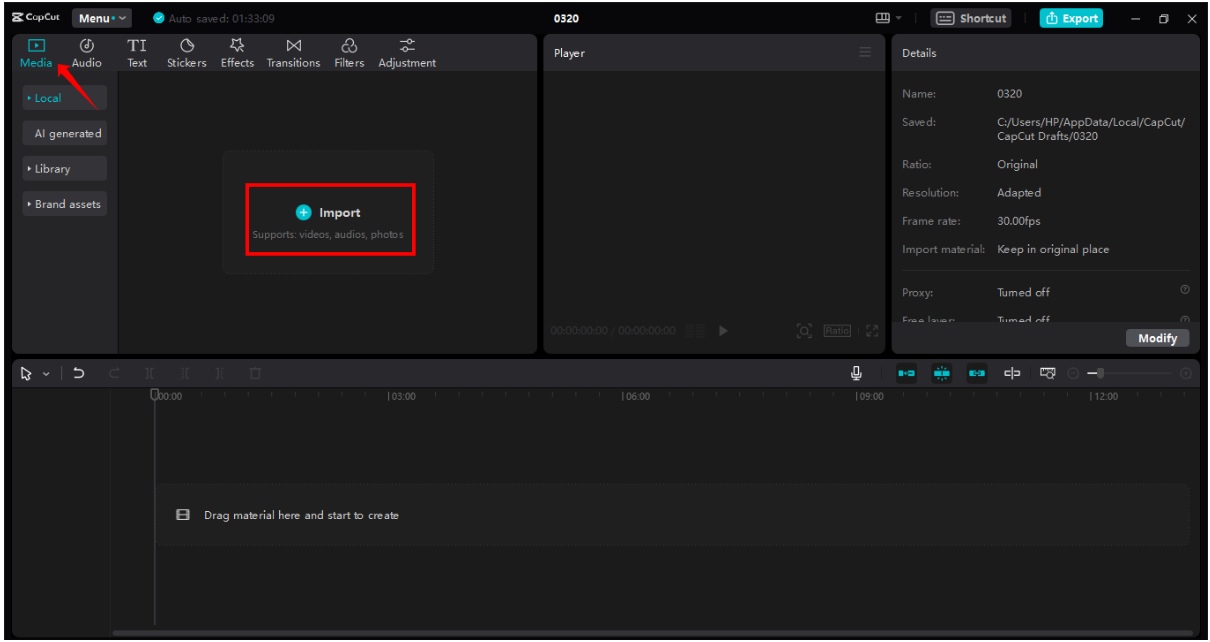The height and width of the screenshot is (642, 1210).
Task: Toggle the player grid compare icon
Action: (x=695, y=330)
